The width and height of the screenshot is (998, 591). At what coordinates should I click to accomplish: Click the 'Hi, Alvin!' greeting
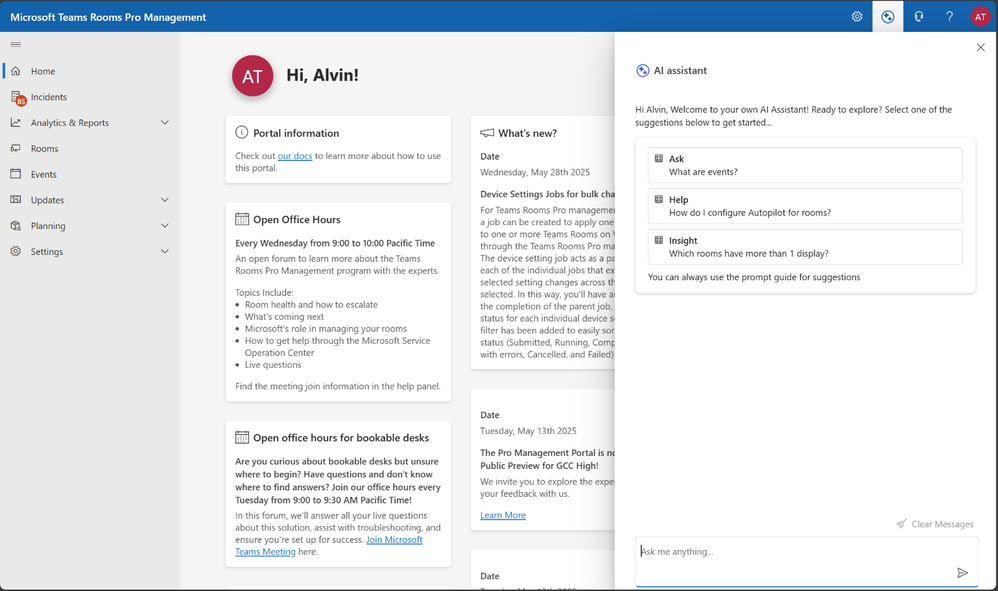pos(322,75)
